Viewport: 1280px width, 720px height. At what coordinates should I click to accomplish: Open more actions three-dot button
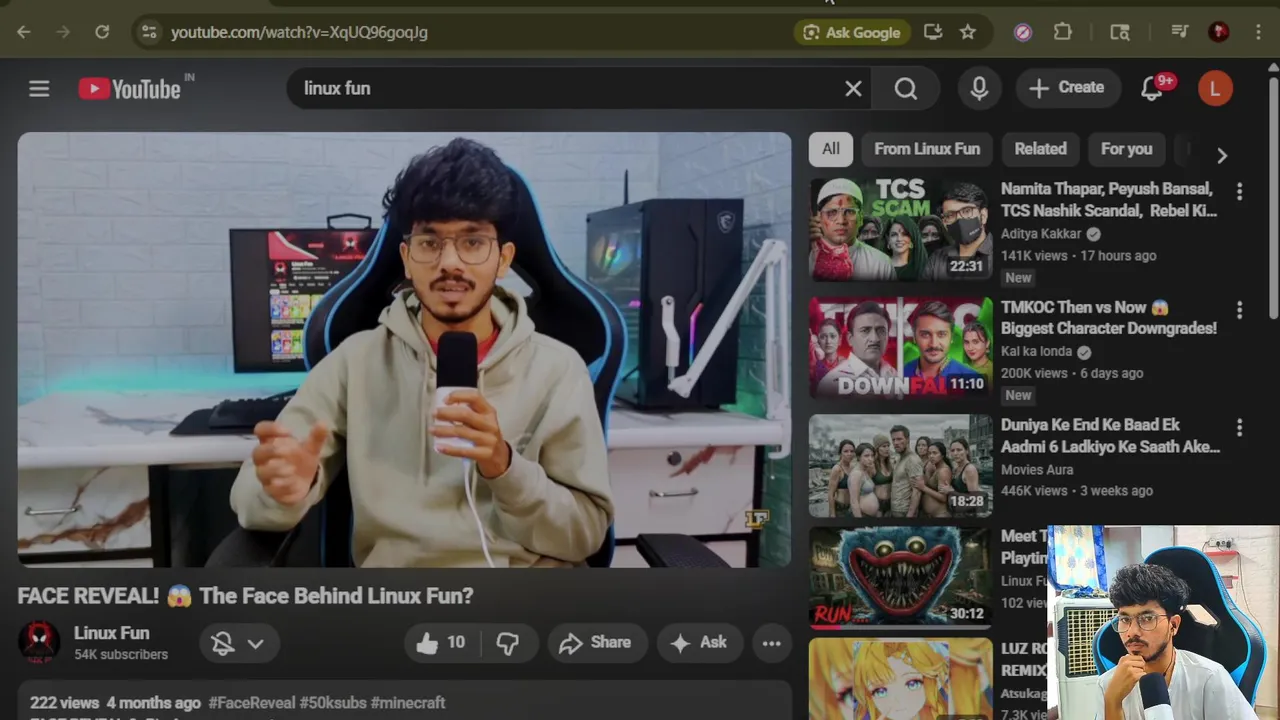click(771, 643)
